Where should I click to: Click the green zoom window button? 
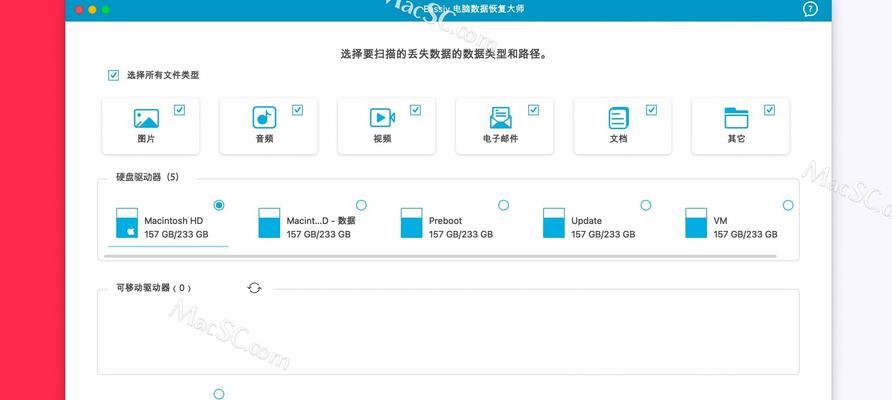pyautogui.click(x=105, y=10)
